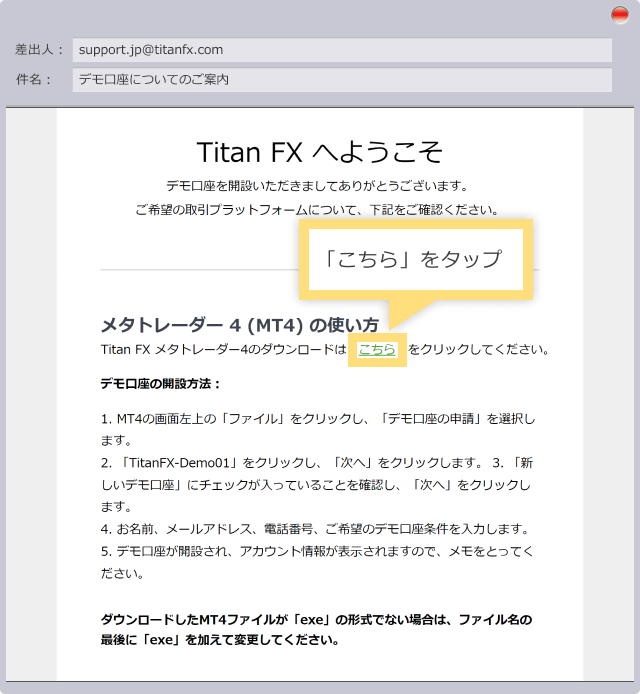Viewport: 640px width, 694px height.
Task: Click the bold note ダウンロードしたMT4ファイルが「exe」
Action: pos(316,630)
